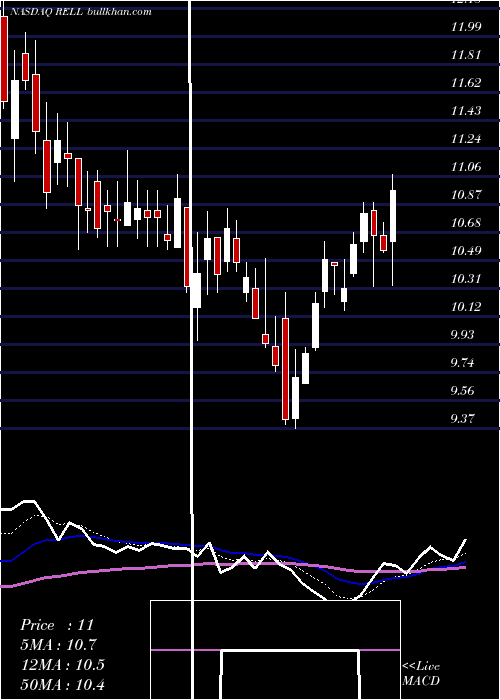
Task: Select the 5MA : 10.7 readout
Action: click(x=59, y=645)
